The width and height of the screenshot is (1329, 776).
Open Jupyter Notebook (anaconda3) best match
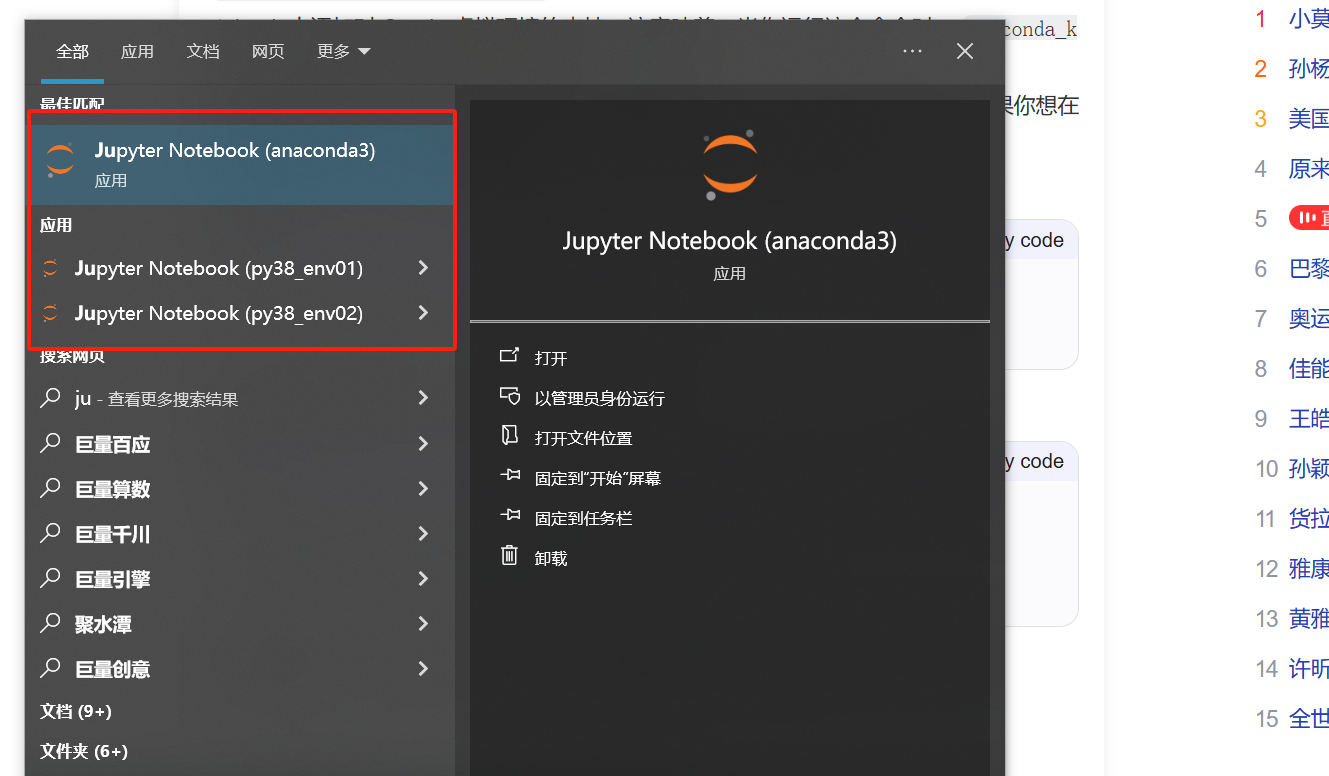(242, 164)
